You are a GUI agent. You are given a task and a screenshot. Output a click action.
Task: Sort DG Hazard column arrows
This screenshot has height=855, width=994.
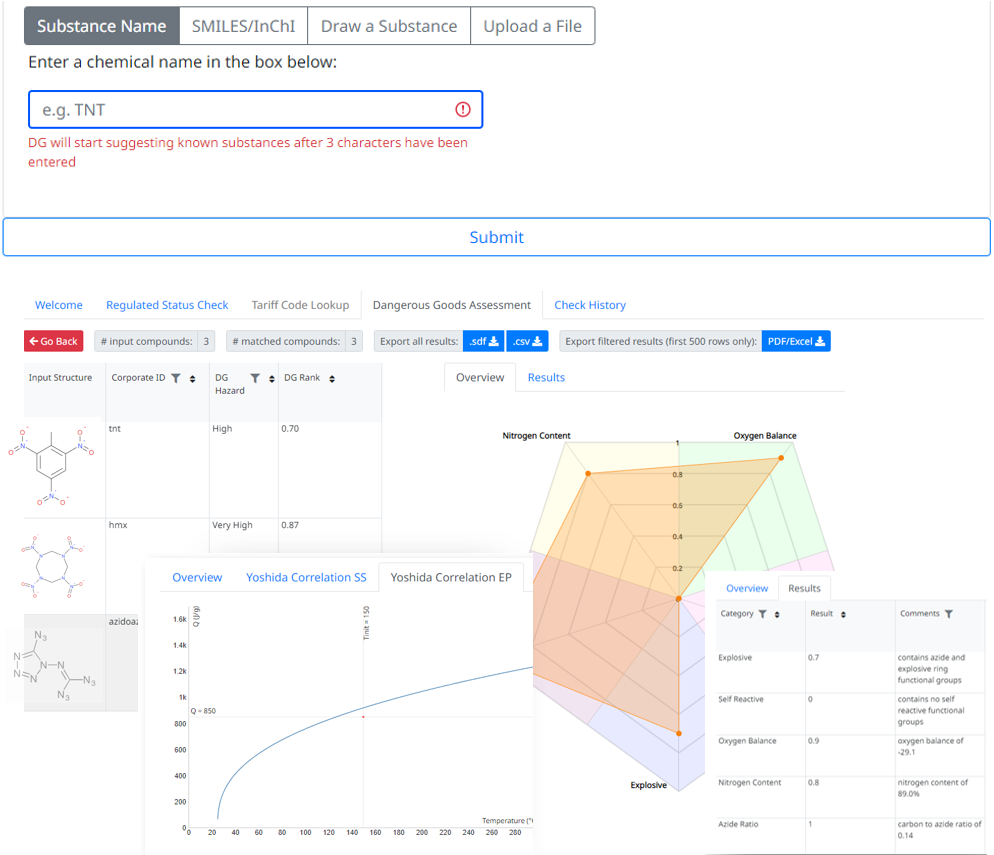[x=272, y=378]
